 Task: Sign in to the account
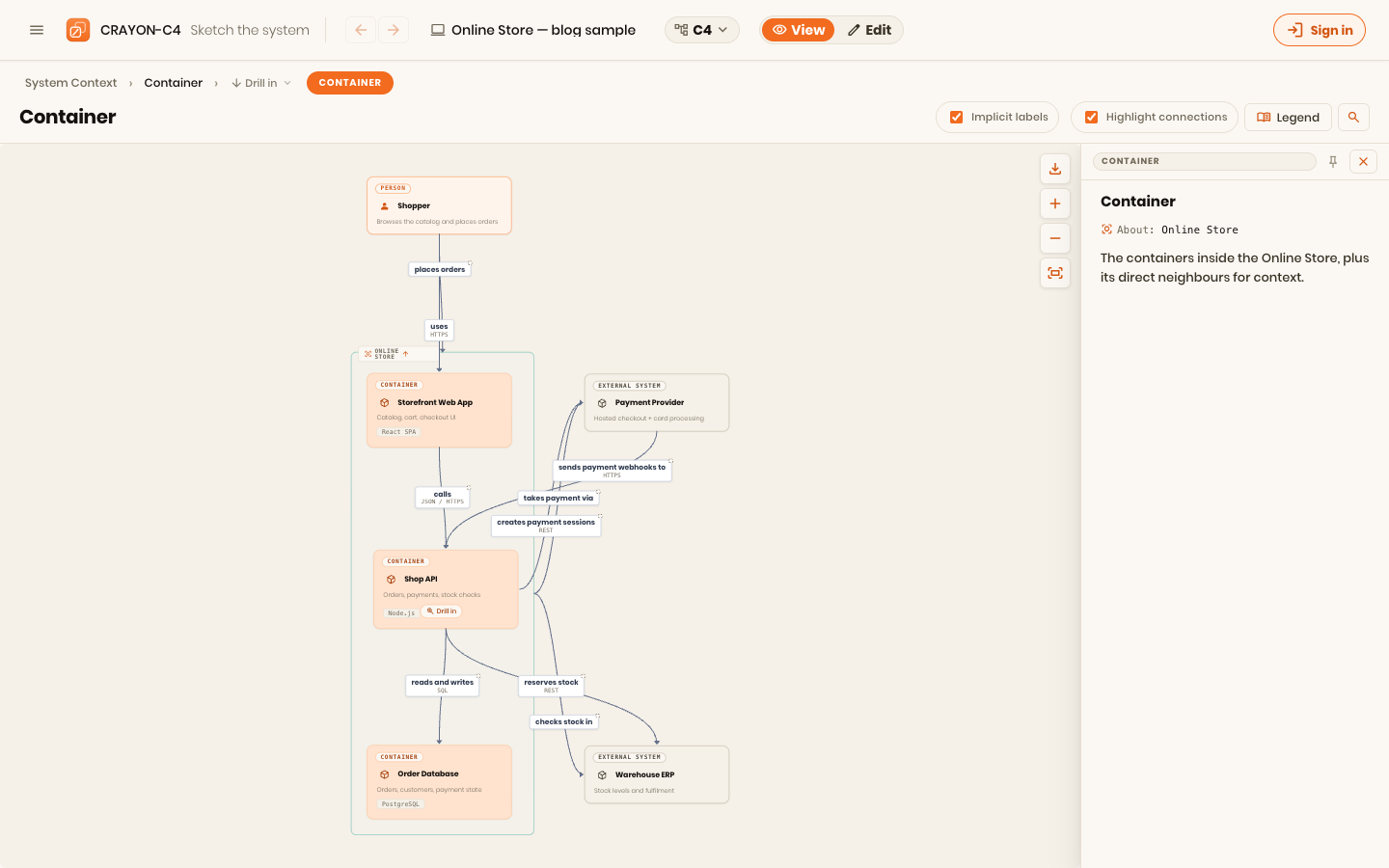pos(1320,30)
